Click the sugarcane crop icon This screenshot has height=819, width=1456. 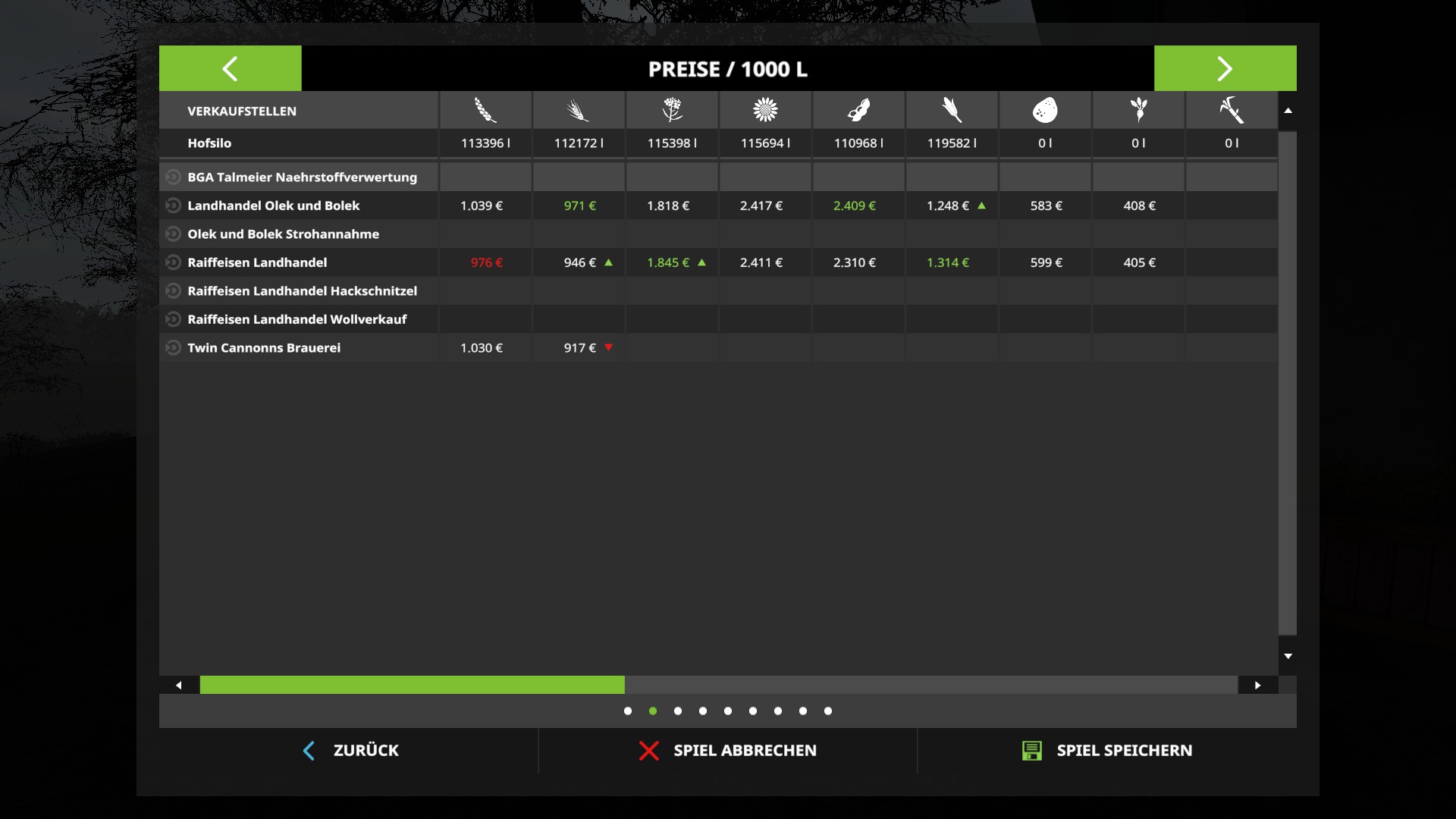coord(1232,111)
